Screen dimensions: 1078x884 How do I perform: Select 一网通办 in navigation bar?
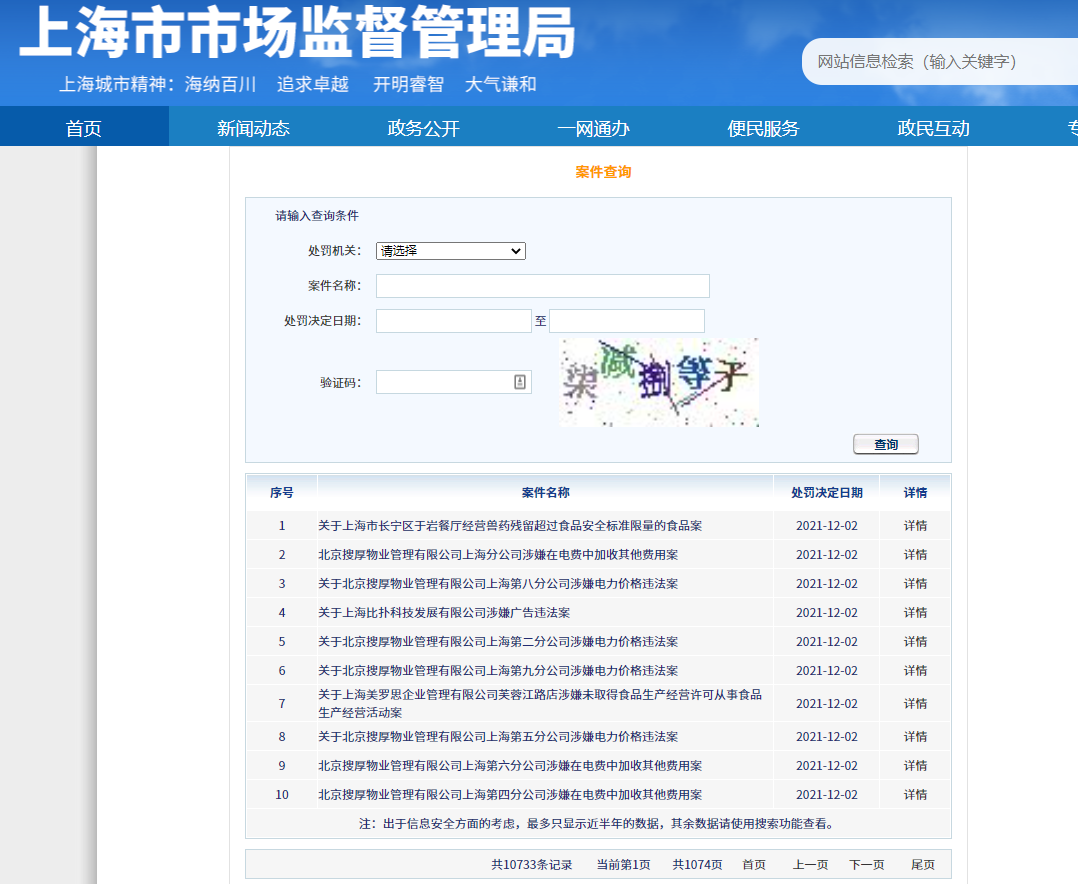point(593,128)
